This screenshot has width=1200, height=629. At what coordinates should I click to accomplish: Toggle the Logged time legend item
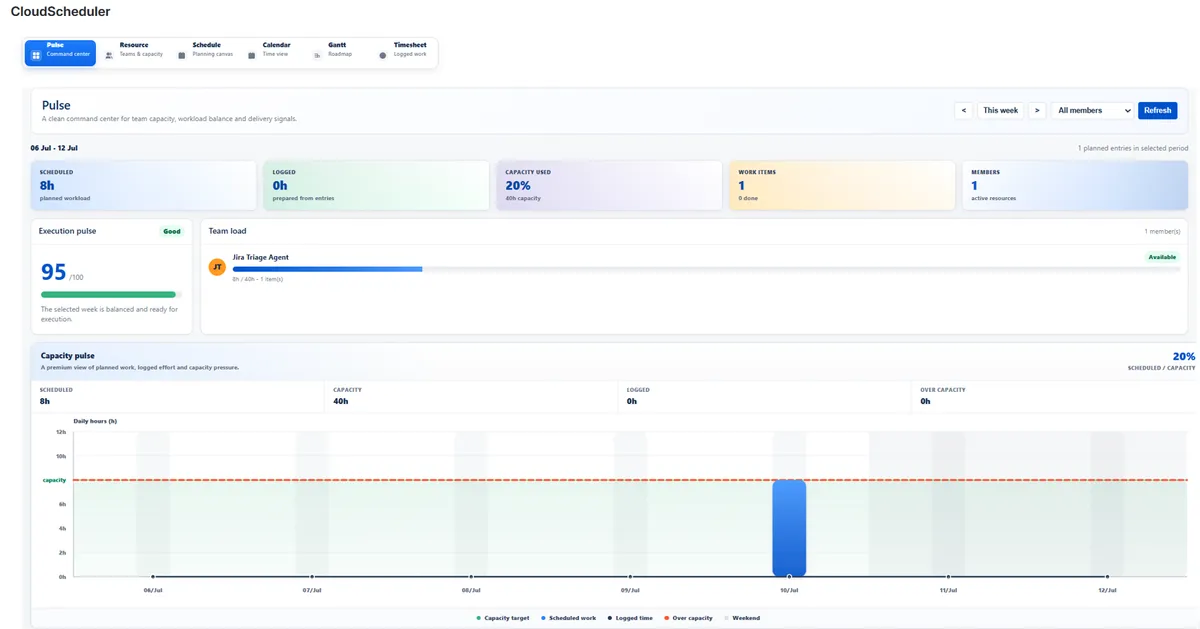[629, 618]
